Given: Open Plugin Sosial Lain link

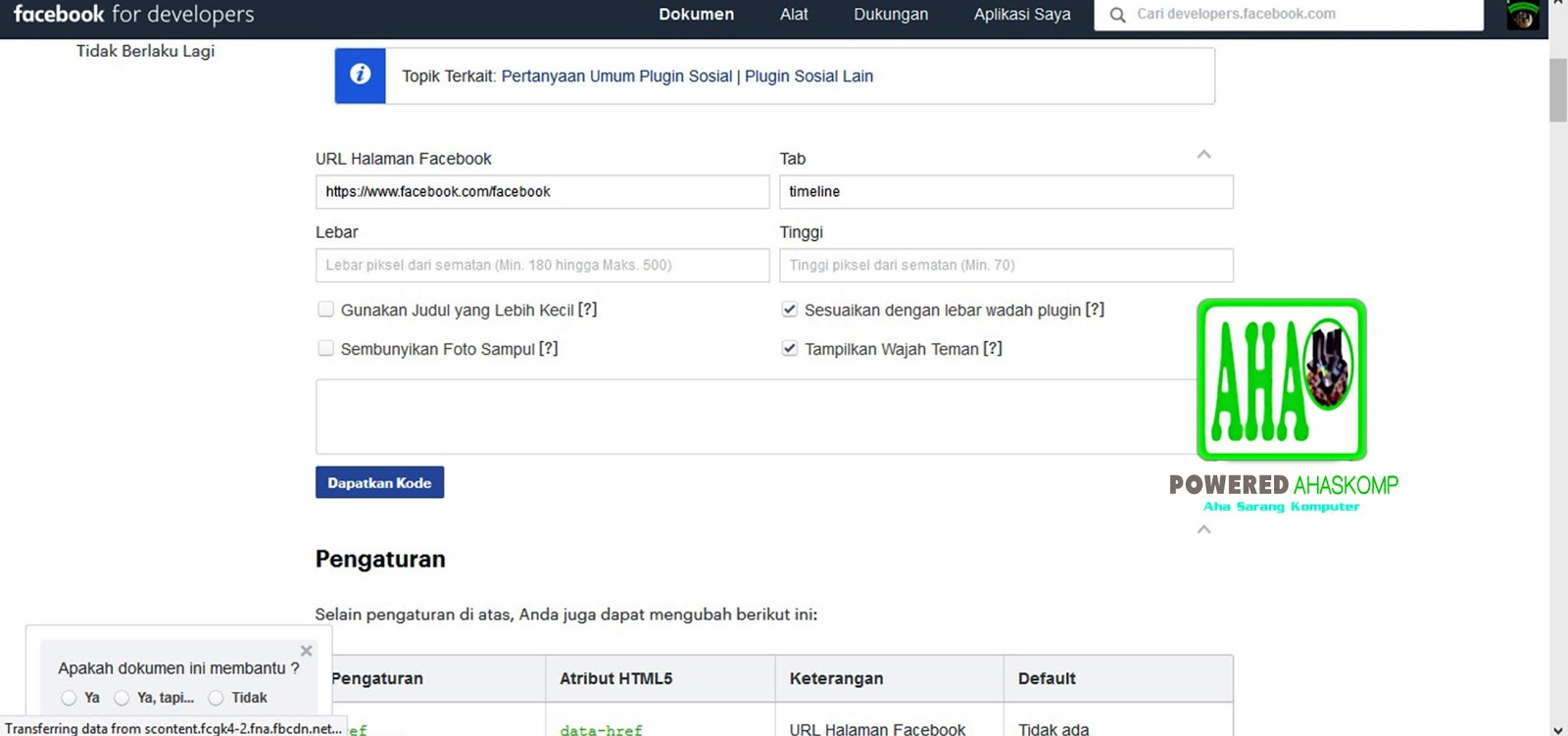Looking at the screenshot, I should click(x=808, y=75).
